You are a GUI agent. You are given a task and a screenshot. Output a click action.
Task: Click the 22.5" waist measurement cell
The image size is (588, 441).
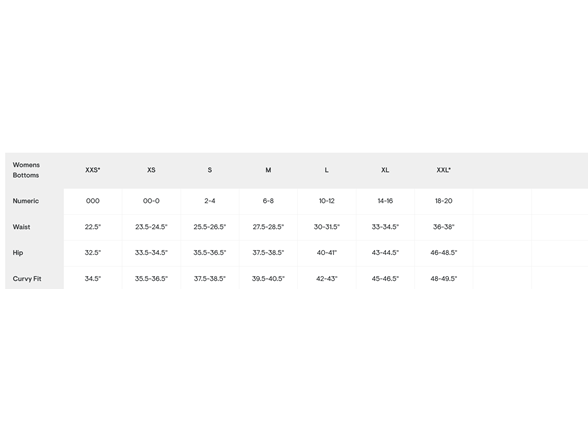(x=93, y=227)
